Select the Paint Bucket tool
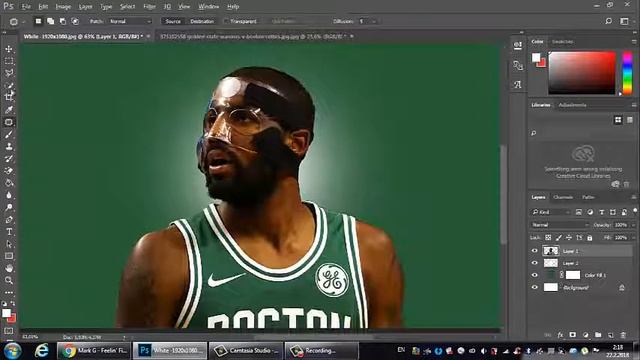Viewport: 640px width, 360px height. coord(9,183)
